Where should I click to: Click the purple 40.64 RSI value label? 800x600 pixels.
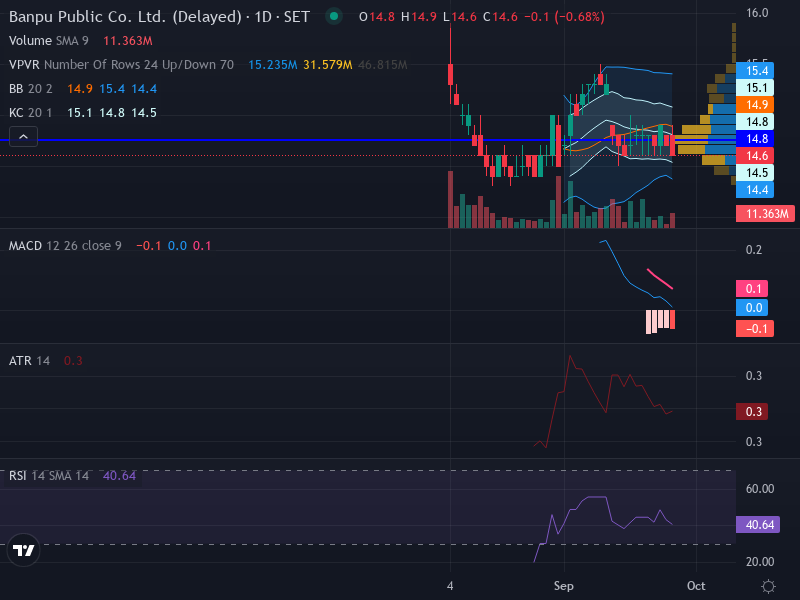click(x=758, y=524)
